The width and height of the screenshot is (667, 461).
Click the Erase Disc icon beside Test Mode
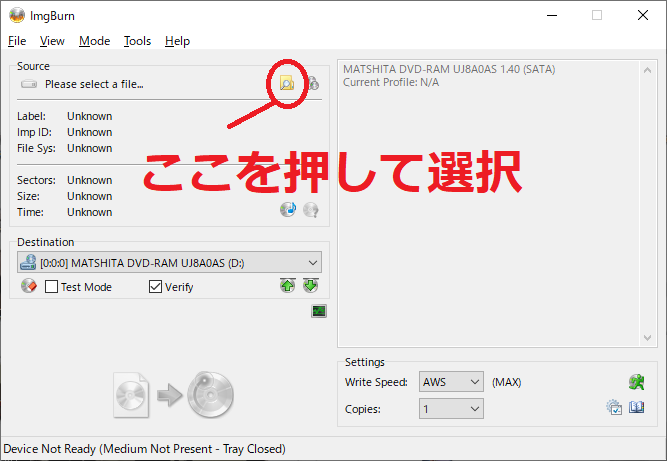click(x=29, y=286)
